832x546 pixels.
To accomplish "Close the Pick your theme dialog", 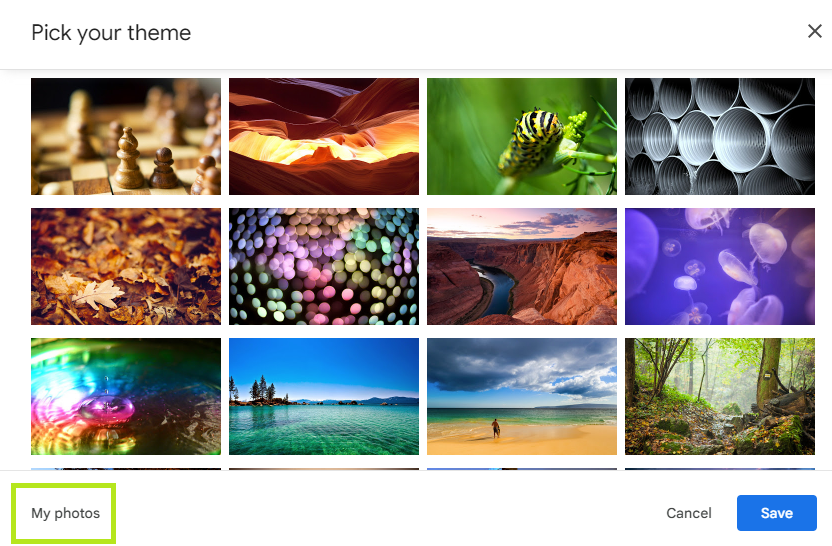I will tap(814, 31).
